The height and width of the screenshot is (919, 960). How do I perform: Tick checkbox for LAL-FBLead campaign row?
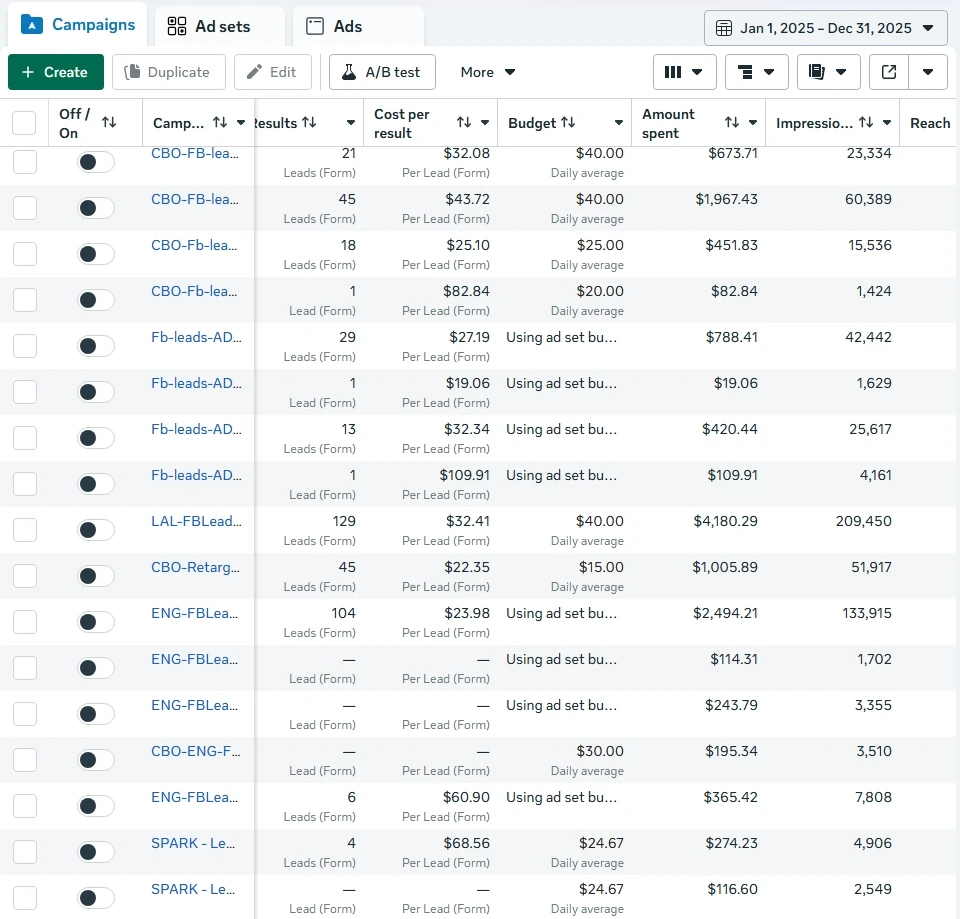coord(24,530)
